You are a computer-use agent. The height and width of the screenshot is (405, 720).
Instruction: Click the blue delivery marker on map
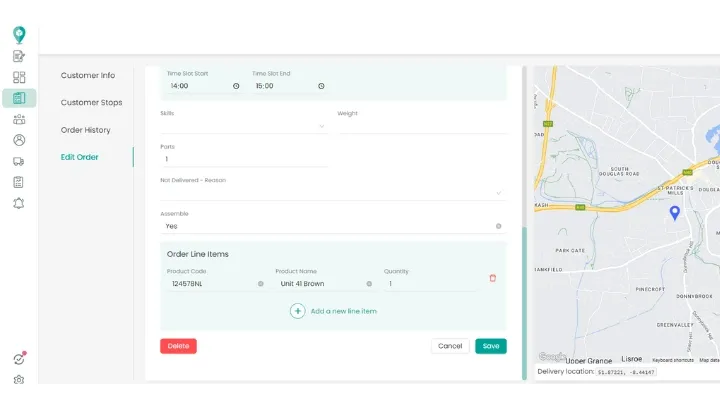pyautogui.click(x=674, y=212)
